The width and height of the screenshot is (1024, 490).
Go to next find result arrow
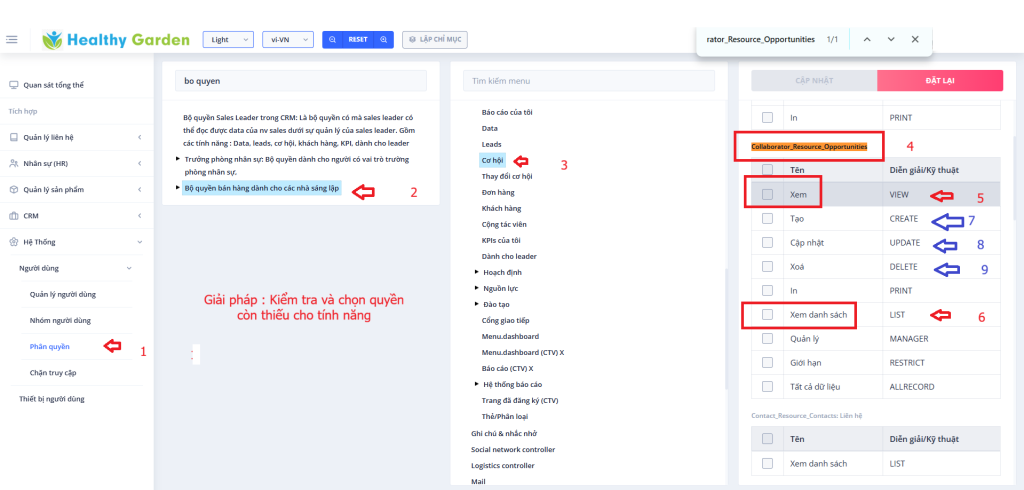coord(891,39)
